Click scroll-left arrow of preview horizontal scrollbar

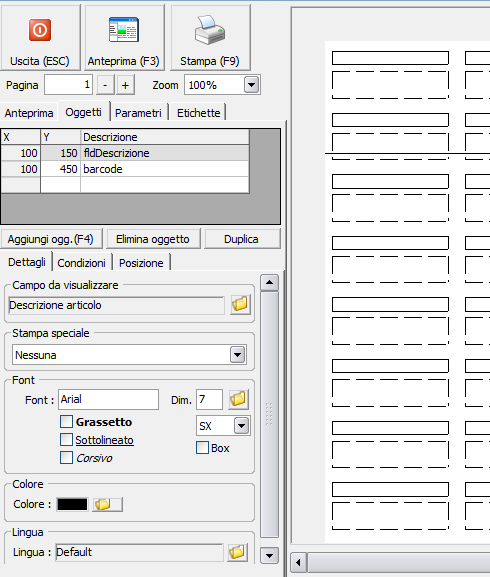pyautogui.click(x=298, y=562)
